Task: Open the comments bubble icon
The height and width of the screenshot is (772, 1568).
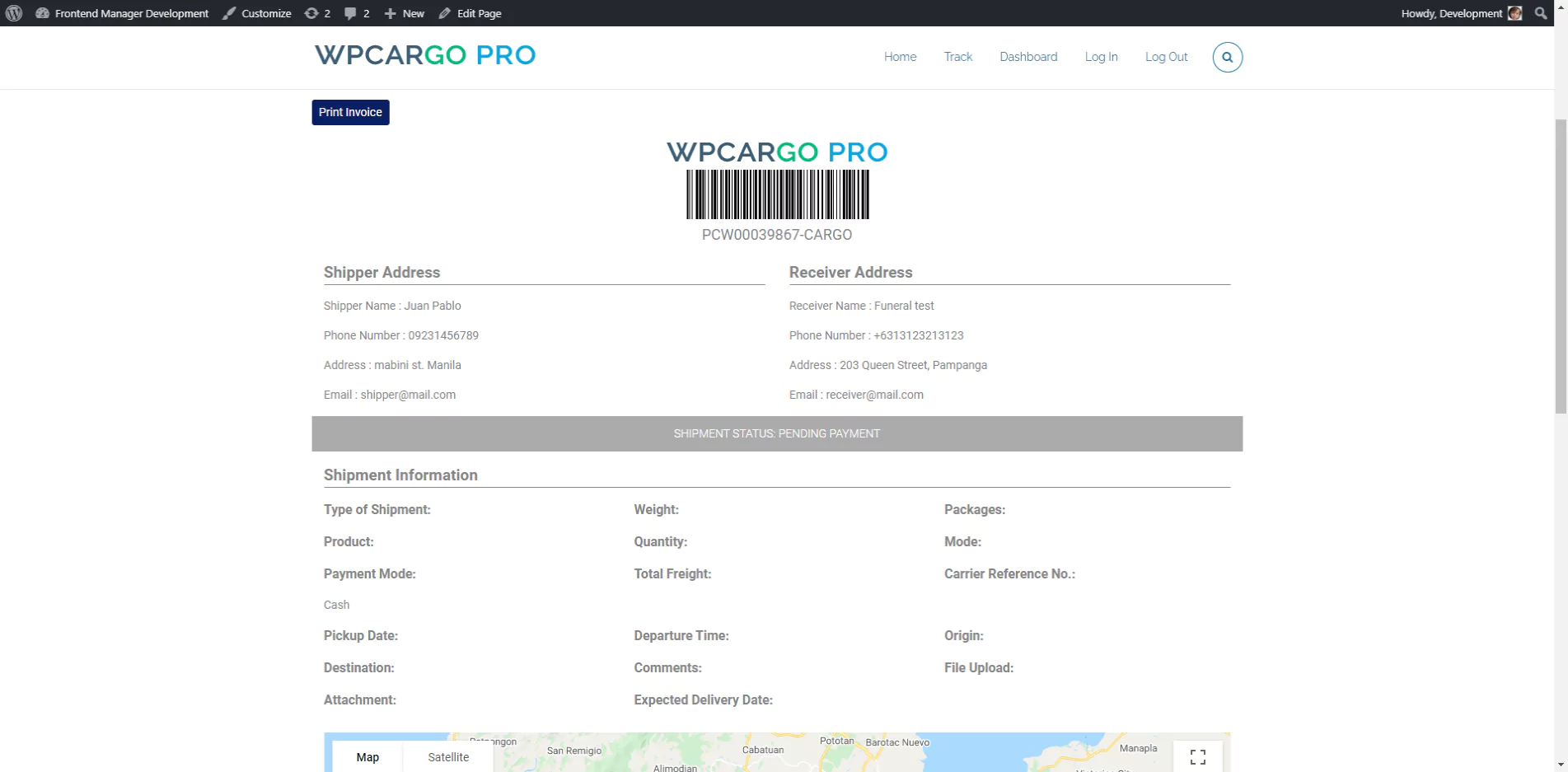Action: point(350,13)
